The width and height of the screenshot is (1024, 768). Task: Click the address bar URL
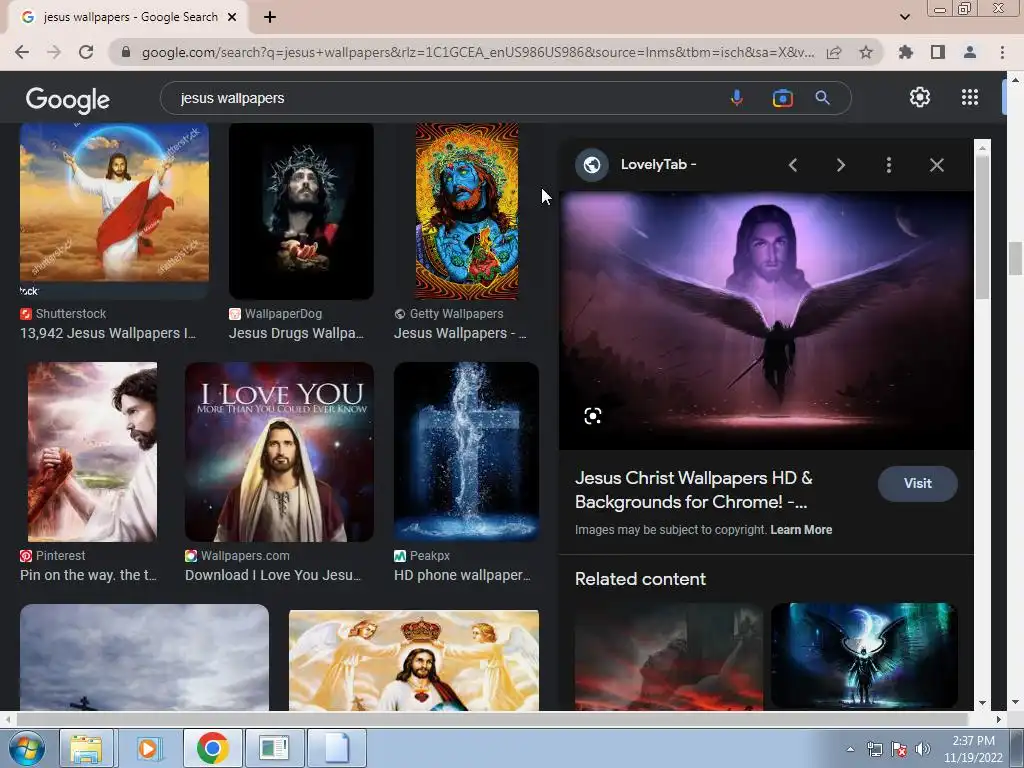[477, 52]
